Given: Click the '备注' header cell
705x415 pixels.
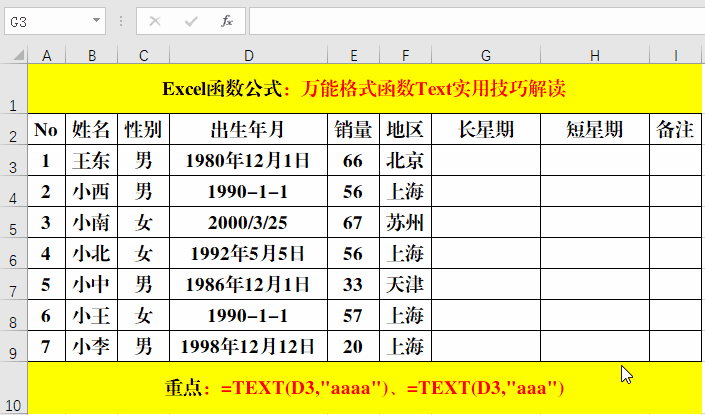Looking at the screenshot, I should 675,129.
